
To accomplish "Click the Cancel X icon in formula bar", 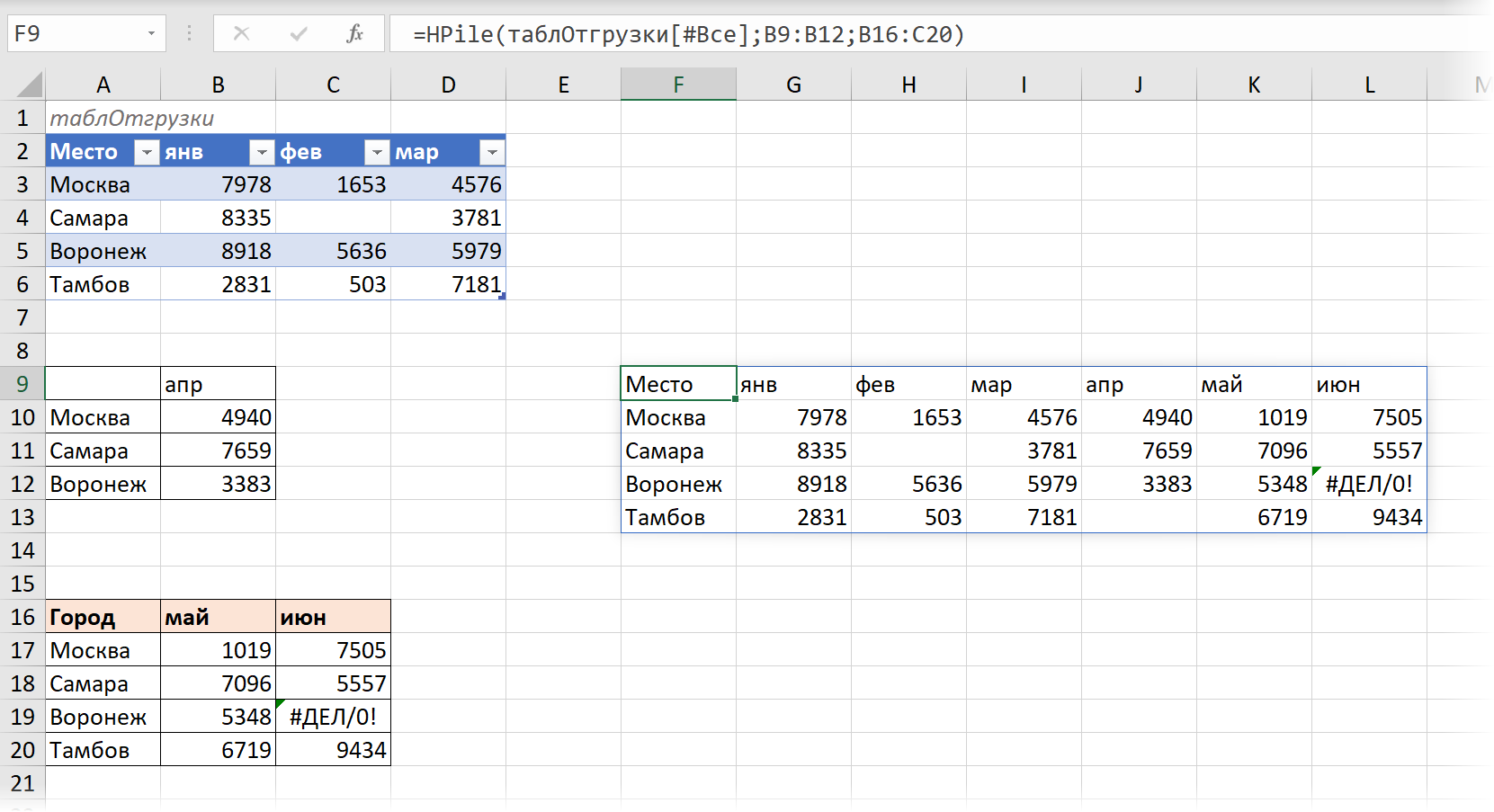I will tap(241, 34).
